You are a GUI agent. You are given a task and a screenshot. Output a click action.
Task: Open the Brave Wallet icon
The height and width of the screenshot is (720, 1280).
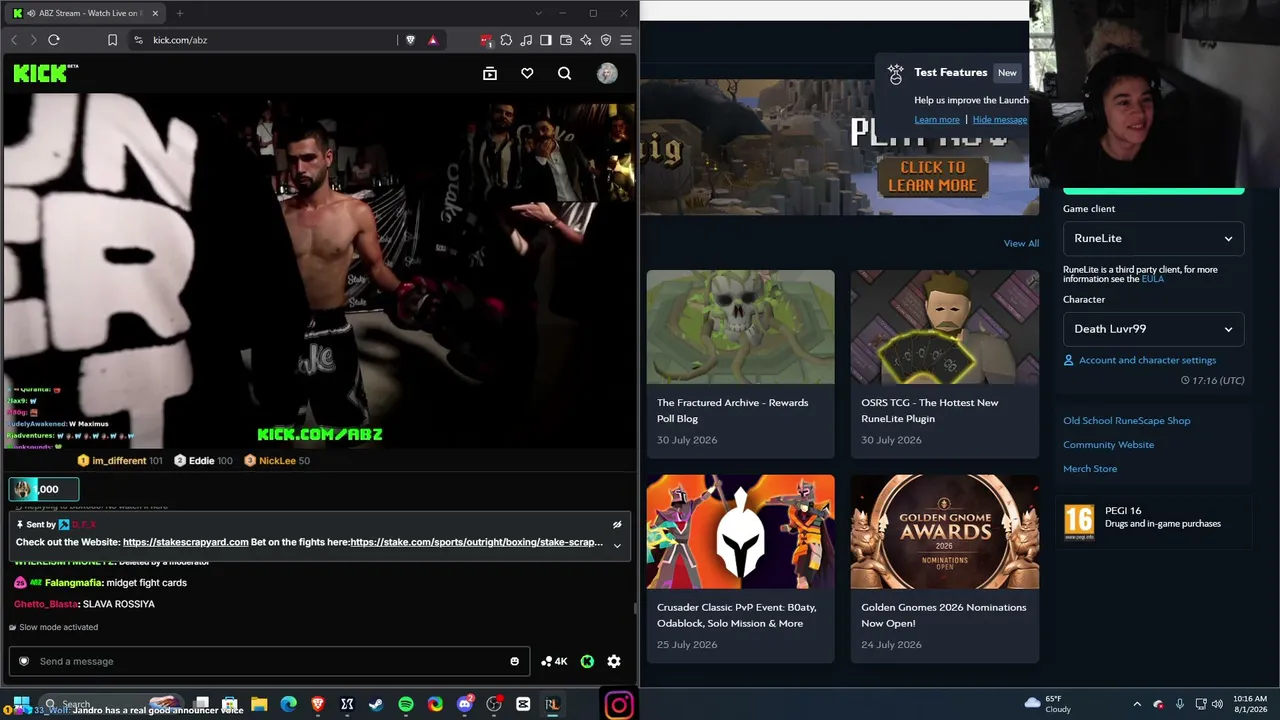566,40
